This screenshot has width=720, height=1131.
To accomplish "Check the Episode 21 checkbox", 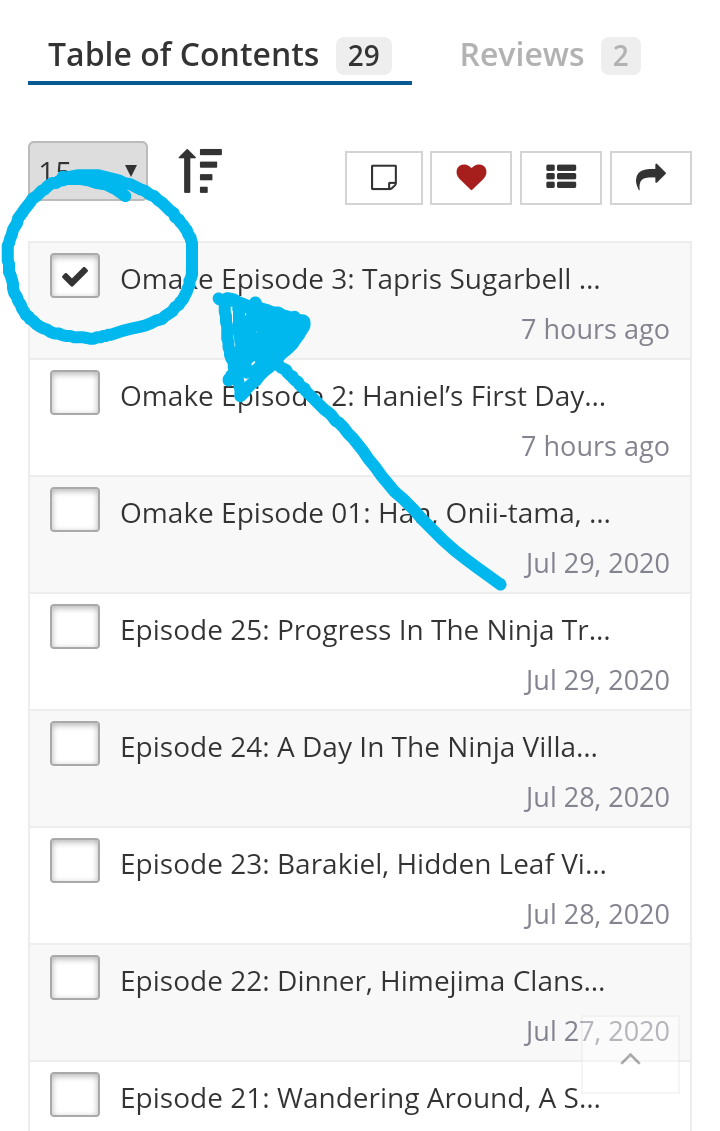I will 75,1094.
